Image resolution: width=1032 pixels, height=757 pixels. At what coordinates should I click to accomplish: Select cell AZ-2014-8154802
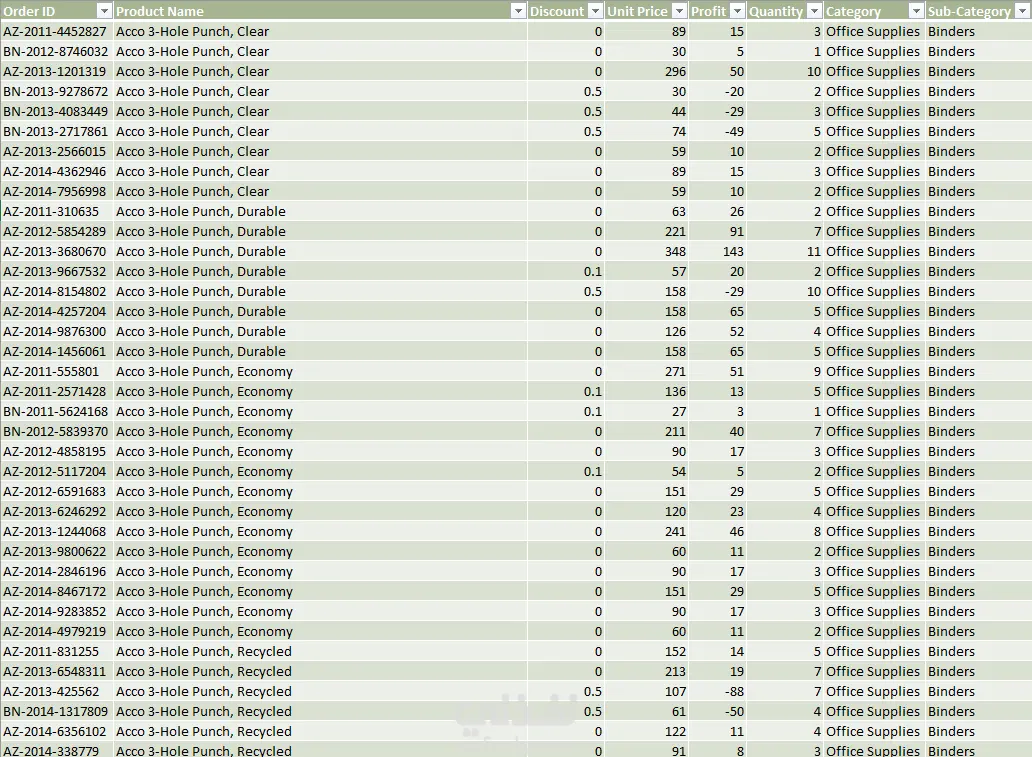click(x=55, y=292)
